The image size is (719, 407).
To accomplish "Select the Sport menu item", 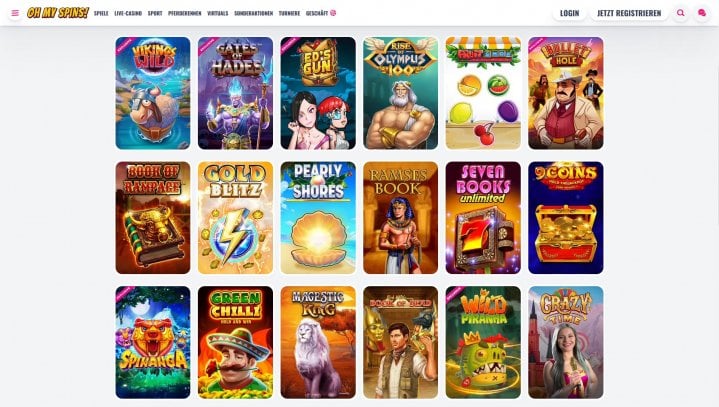I will click(x=155, y=13).
